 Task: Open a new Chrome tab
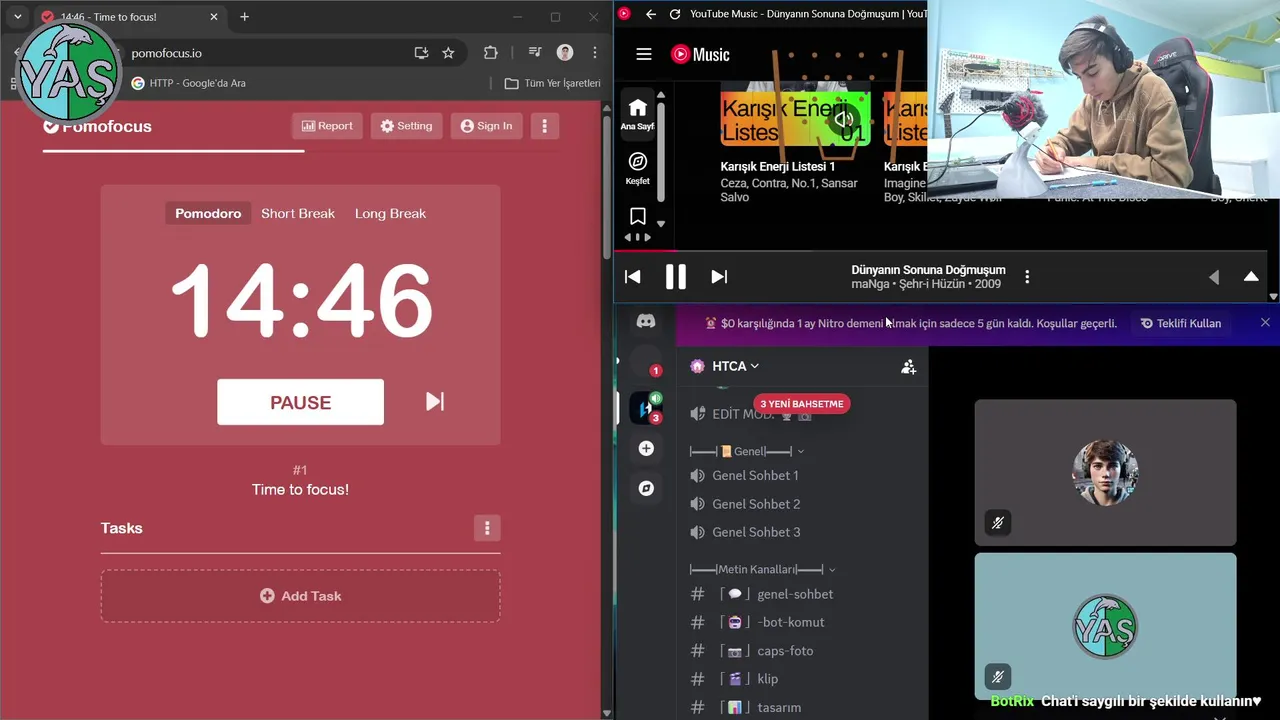click(x=244, y=17)
